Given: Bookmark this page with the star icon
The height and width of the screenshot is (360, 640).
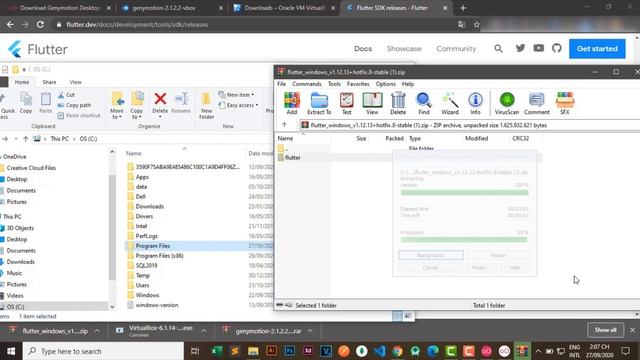Looking at the screenshot, I should 476,24.
